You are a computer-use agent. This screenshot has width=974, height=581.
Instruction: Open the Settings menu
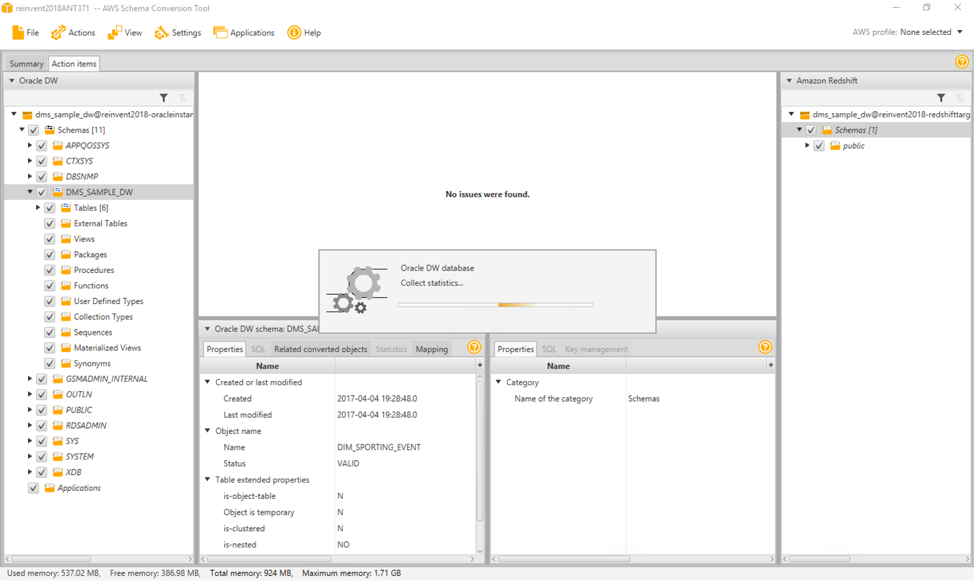178,32
